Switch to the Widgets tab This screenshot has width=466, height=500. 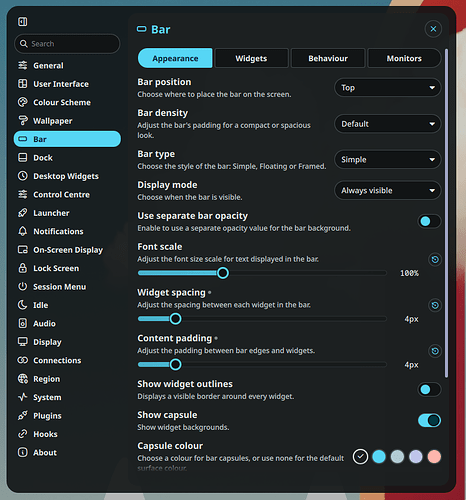click(x=251, y=58)
